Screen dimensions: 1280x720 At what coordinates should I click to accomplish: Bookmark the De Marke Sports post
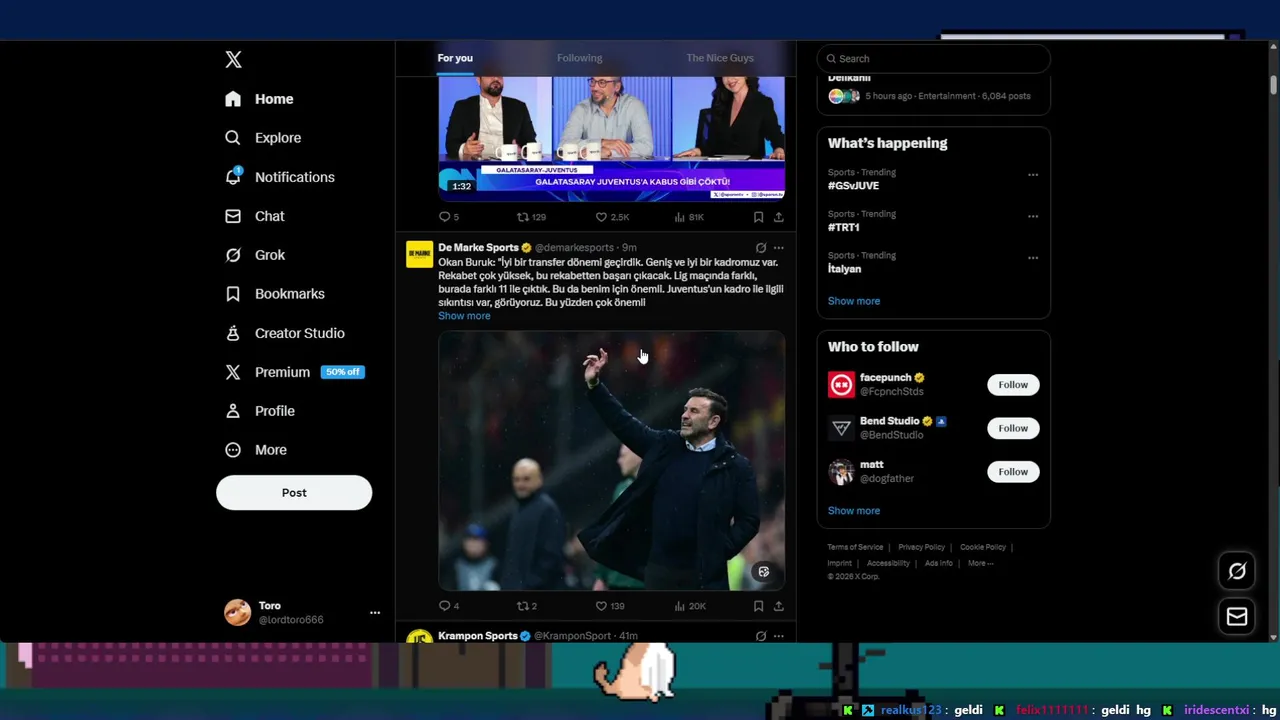point(758,606)
